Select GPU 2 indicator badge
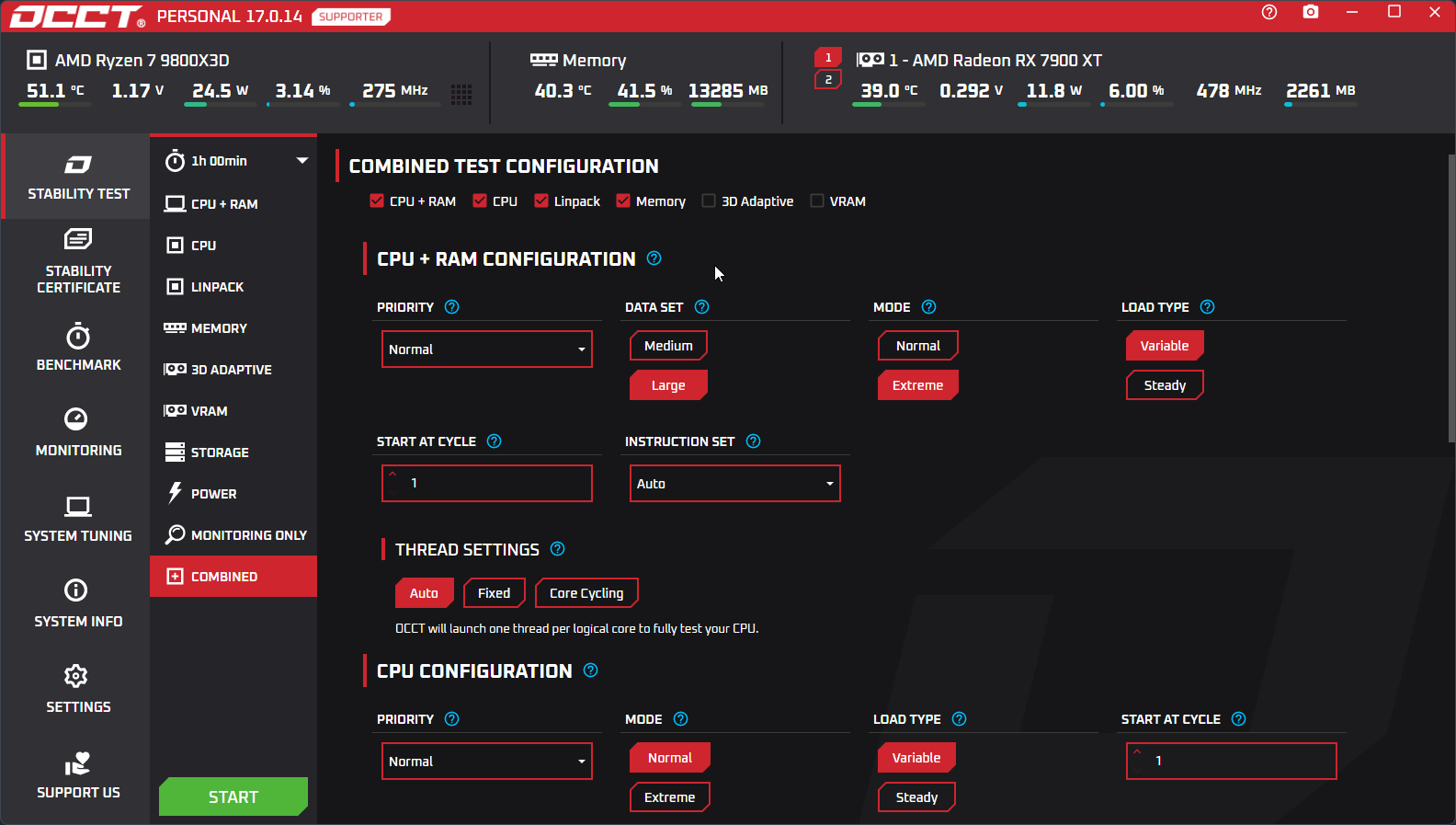This screenshot has width=1456, height=825. point(828,80)
